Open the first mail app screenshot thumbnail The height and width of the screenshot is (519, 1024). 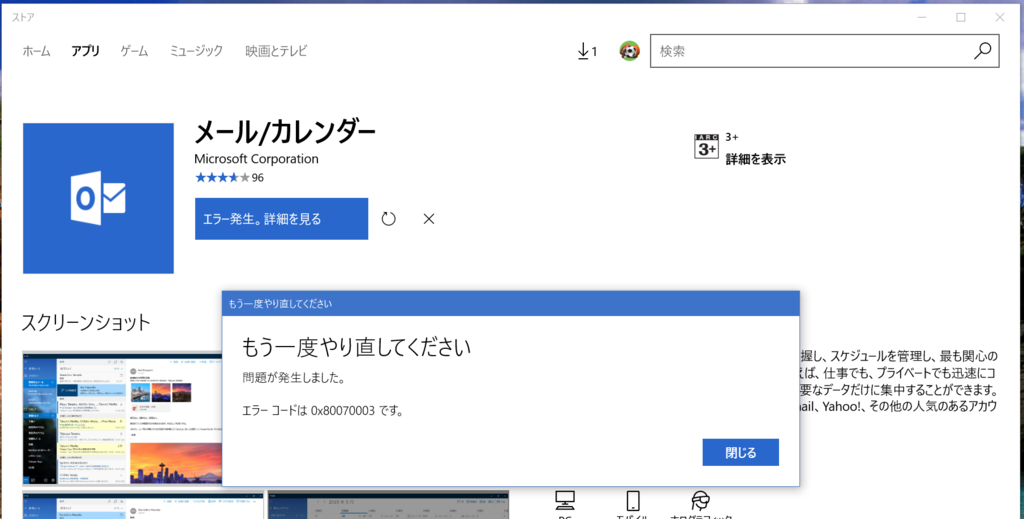[x=122, y=418]
